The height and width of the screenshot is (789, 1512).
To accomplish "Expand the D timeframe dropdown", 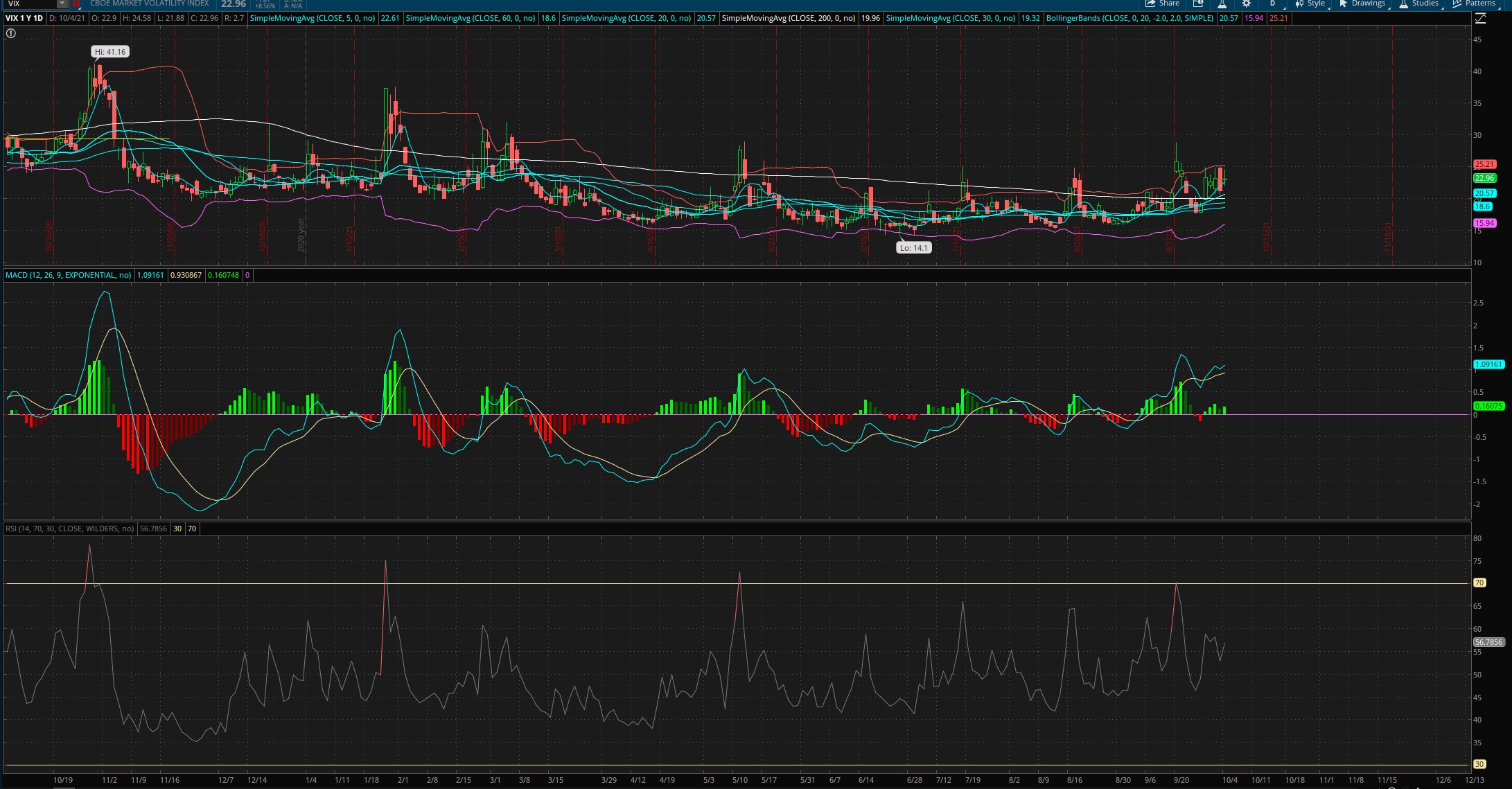I will [x=1272, y=3].
